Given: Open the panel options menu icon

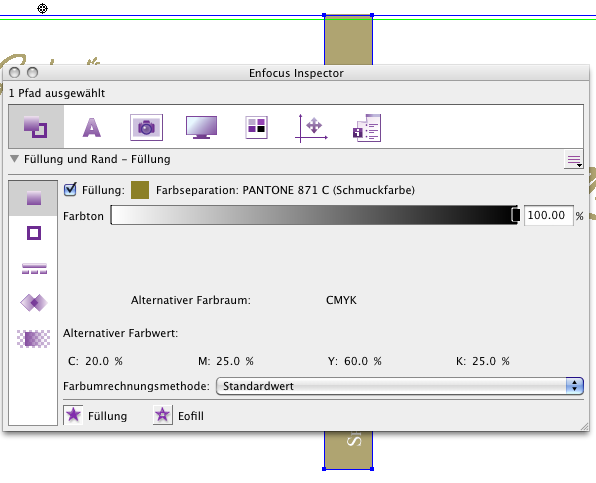Looking at the screenshot, I should tap(574, 160).
